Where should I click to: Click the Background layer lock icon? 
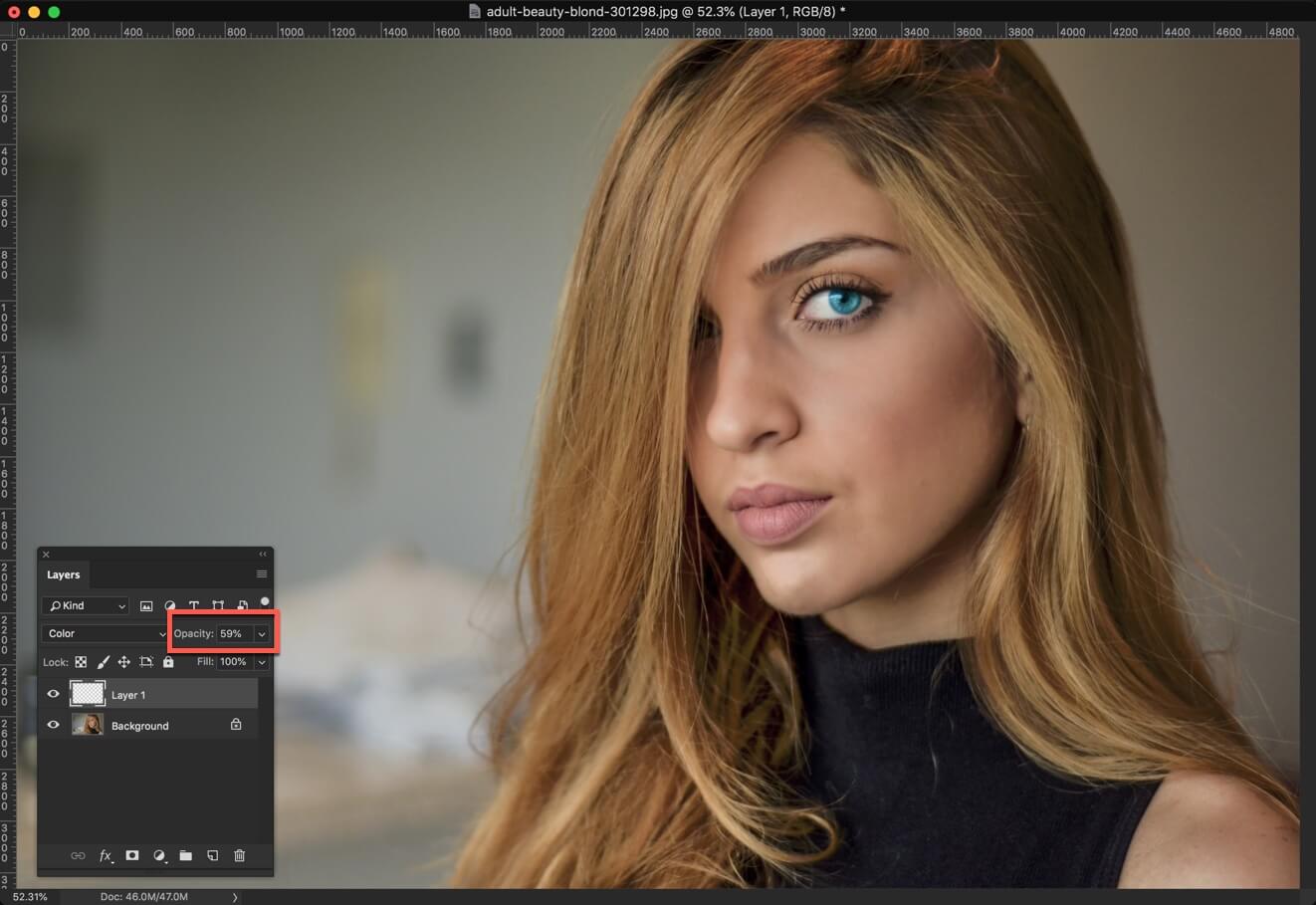236,725
